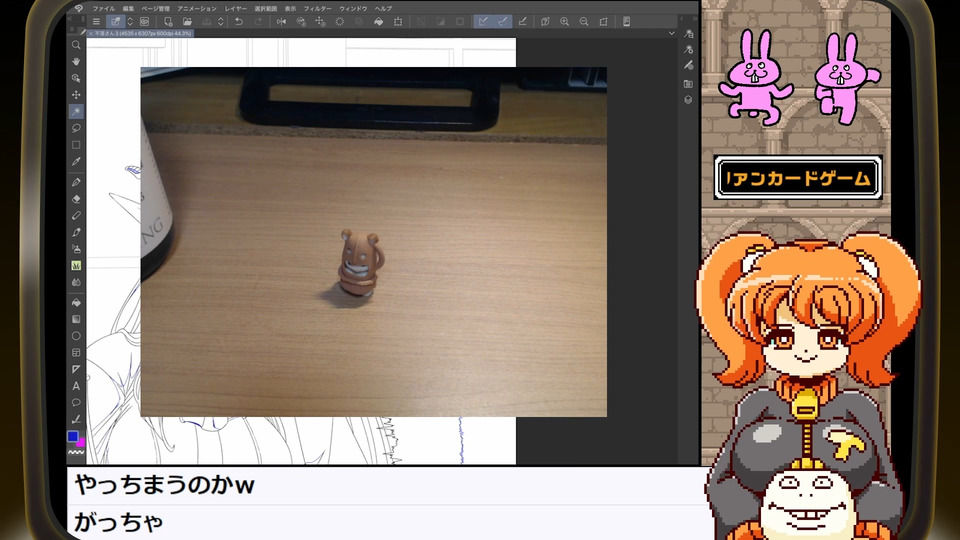
Task: Select the Balloon tool
Action: tap(76, 403)
